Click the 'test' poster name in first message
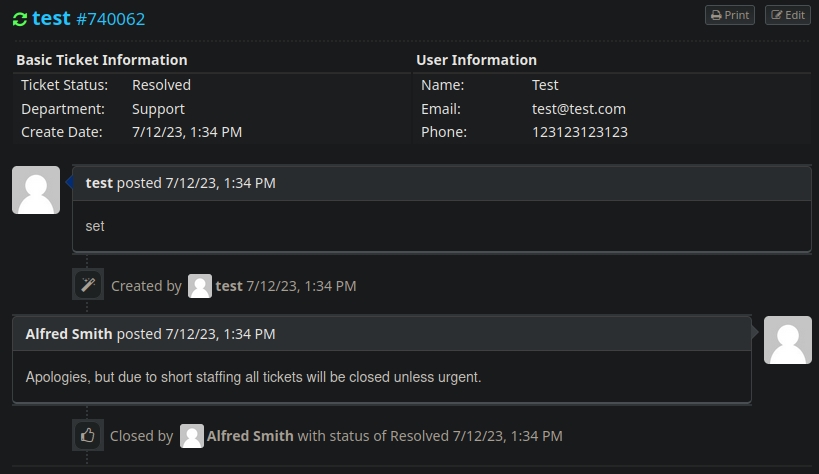819x474 pixels. click(99, 183)
